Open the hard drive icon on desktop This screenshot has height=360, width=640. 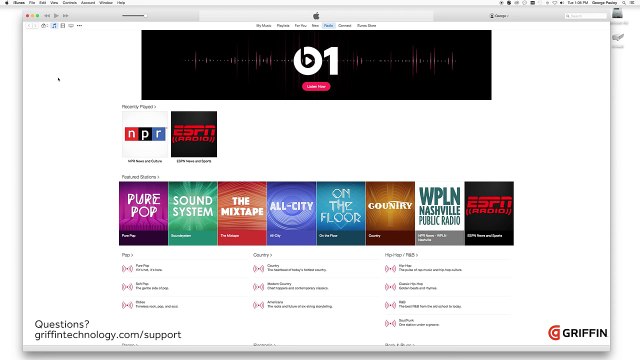click(x=617, y=13)
